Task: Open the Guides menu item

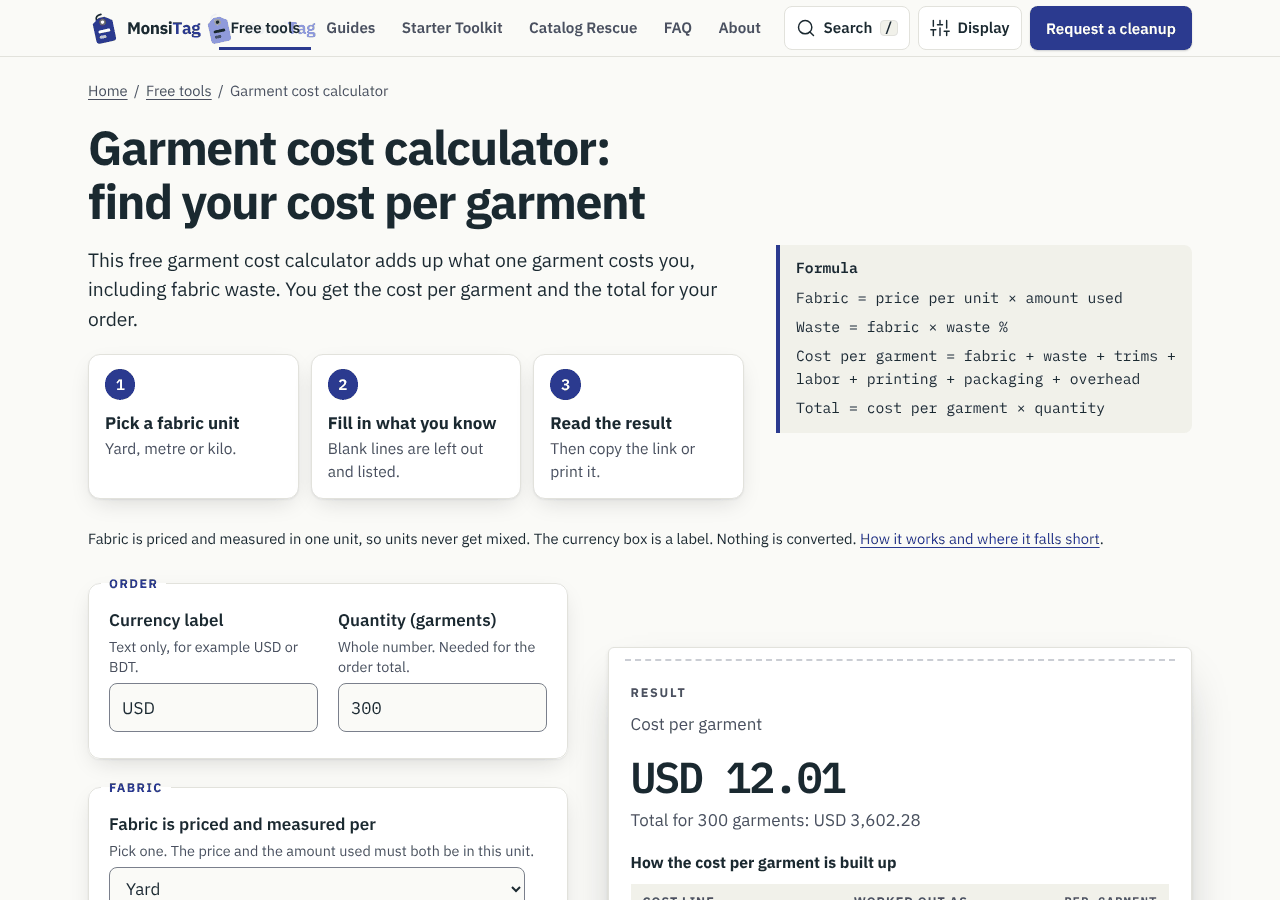Action: pyautogui.click(x=351, y=28)
